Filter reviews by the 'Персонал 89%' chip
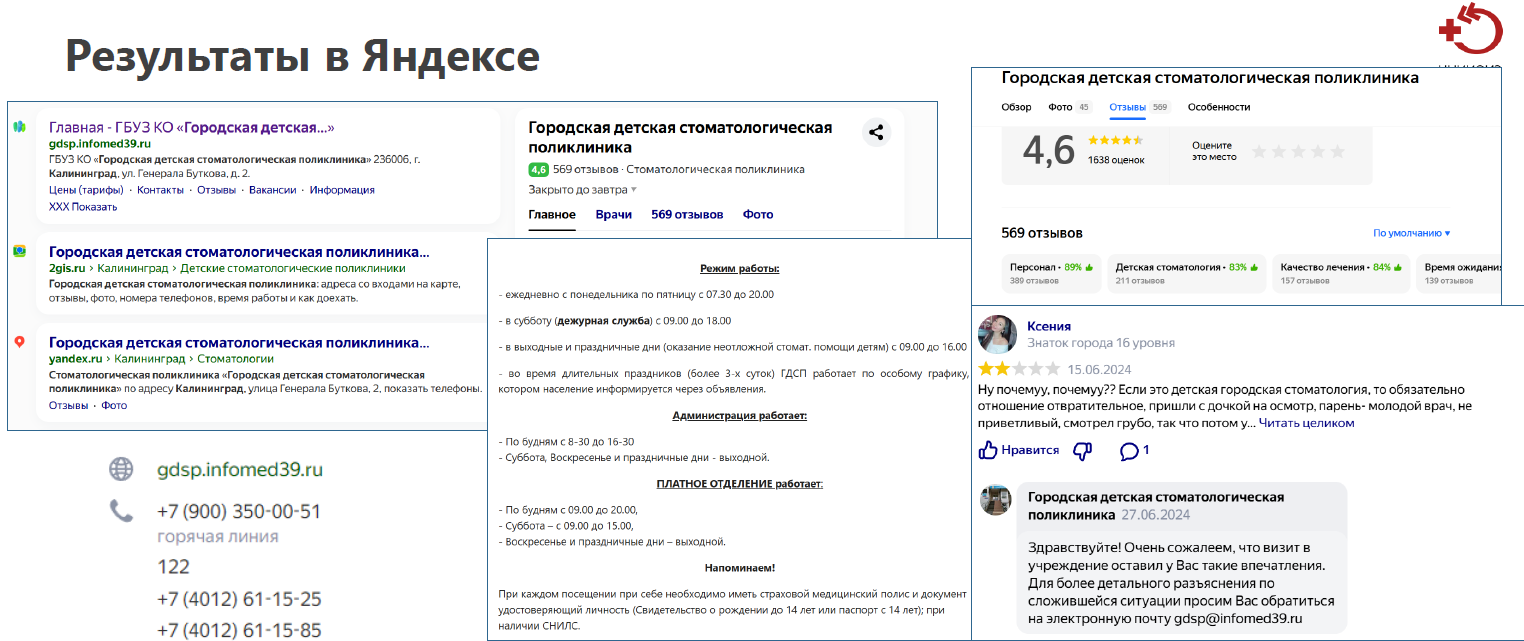The width and height of the screenshot is (1524, 641). tap(1051, 273)
